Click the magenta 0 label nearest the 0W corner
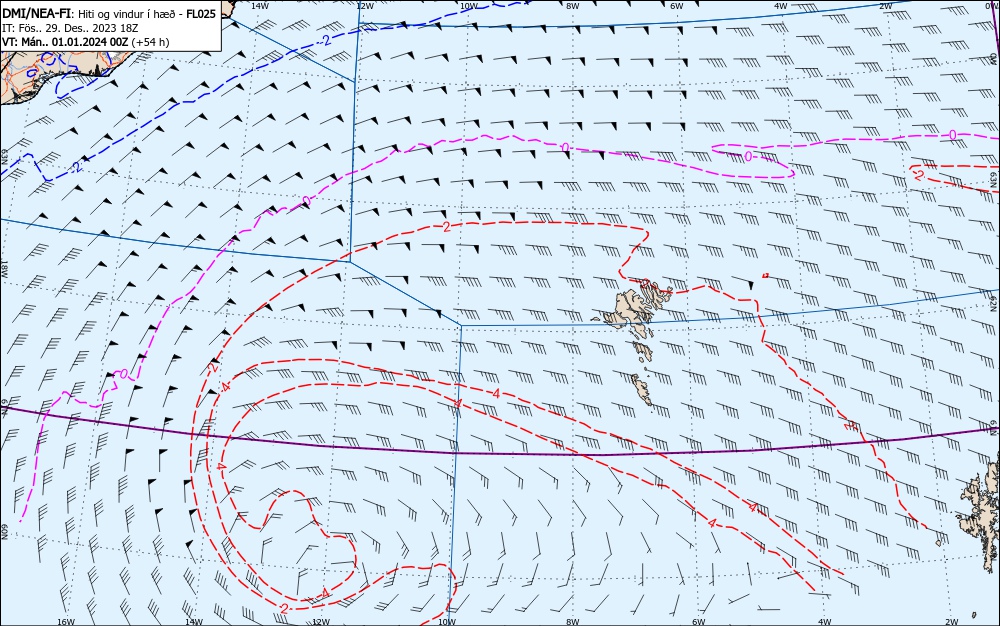This screenshot has width=1000, height=626. coord(952,135)
